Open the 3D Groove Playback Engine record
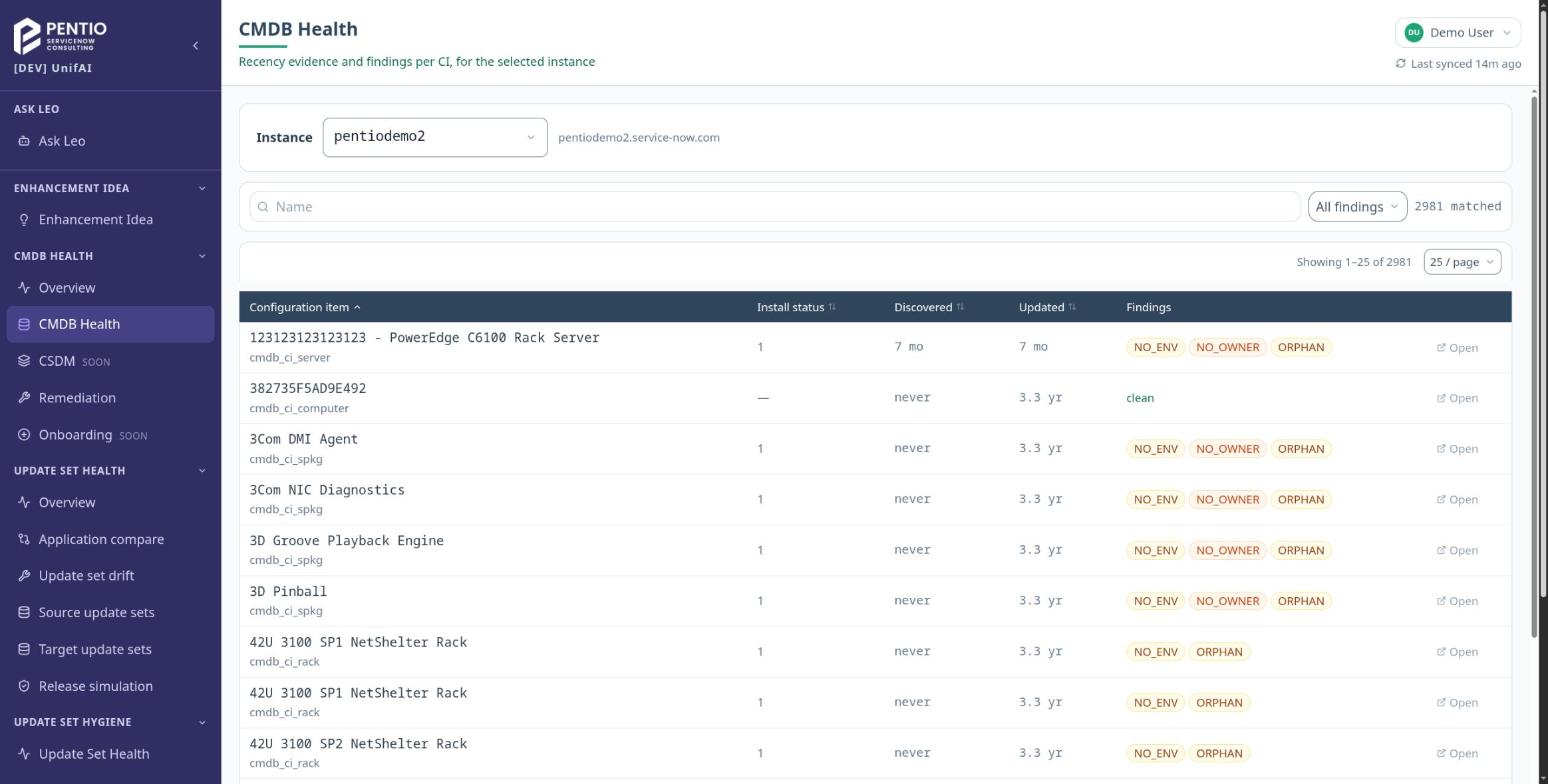Viewport: 1548px width, 784px height. (1457, 551)
